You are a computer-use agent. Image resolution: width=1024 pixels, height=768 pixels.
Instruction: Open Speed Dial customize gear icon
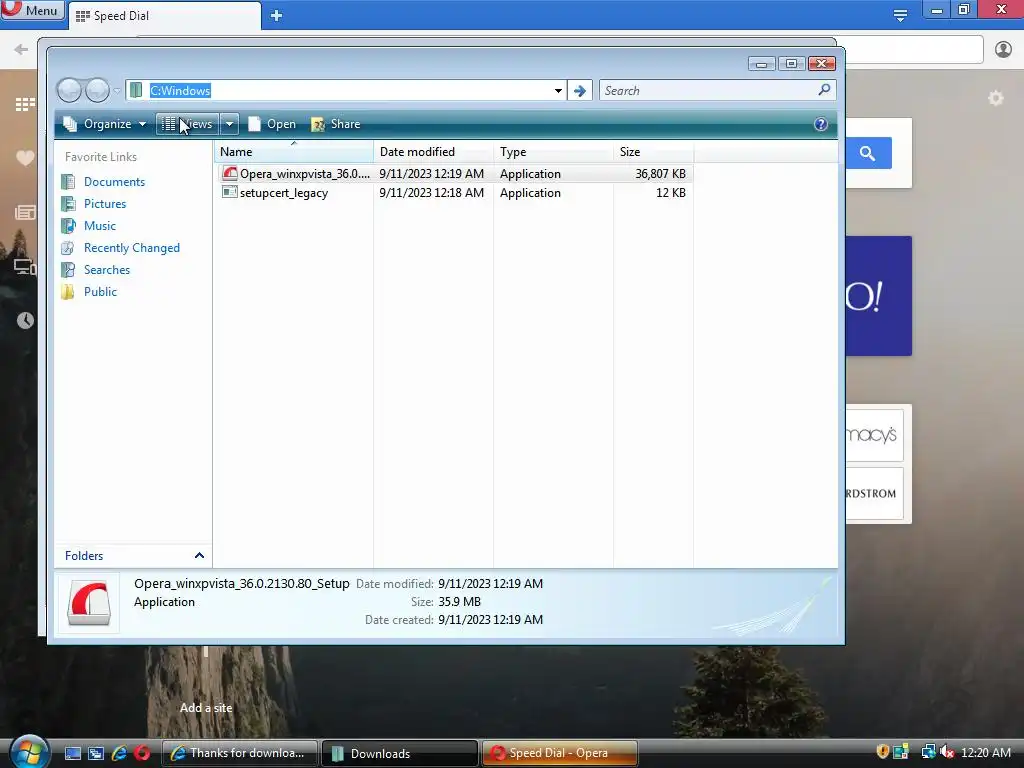click(995, 98)
